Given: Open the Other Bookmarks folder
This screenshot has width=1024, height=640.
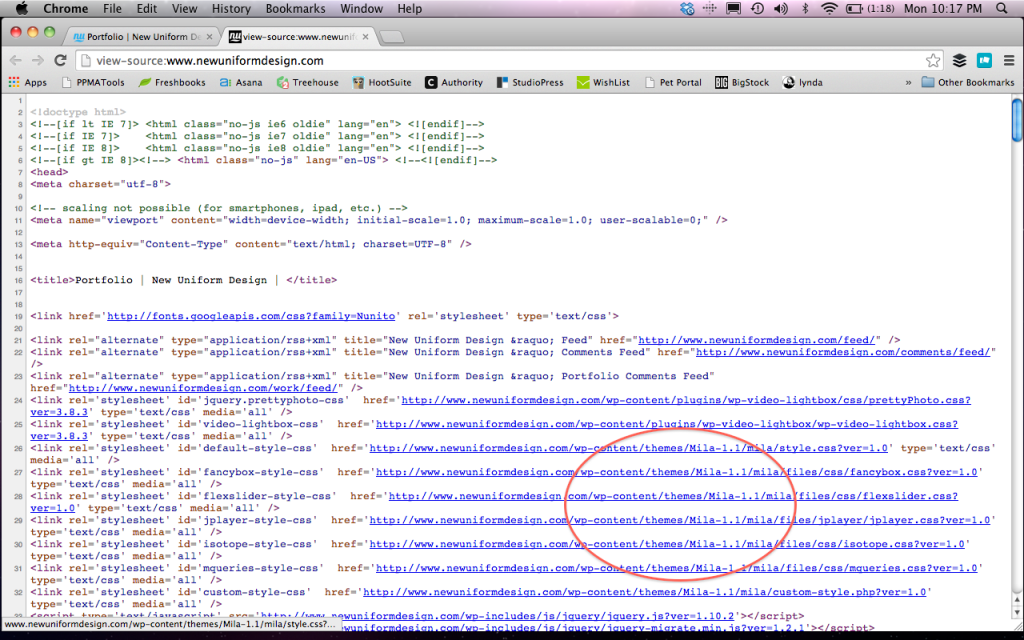Looking at the screenshot, I should coord(968,82).
